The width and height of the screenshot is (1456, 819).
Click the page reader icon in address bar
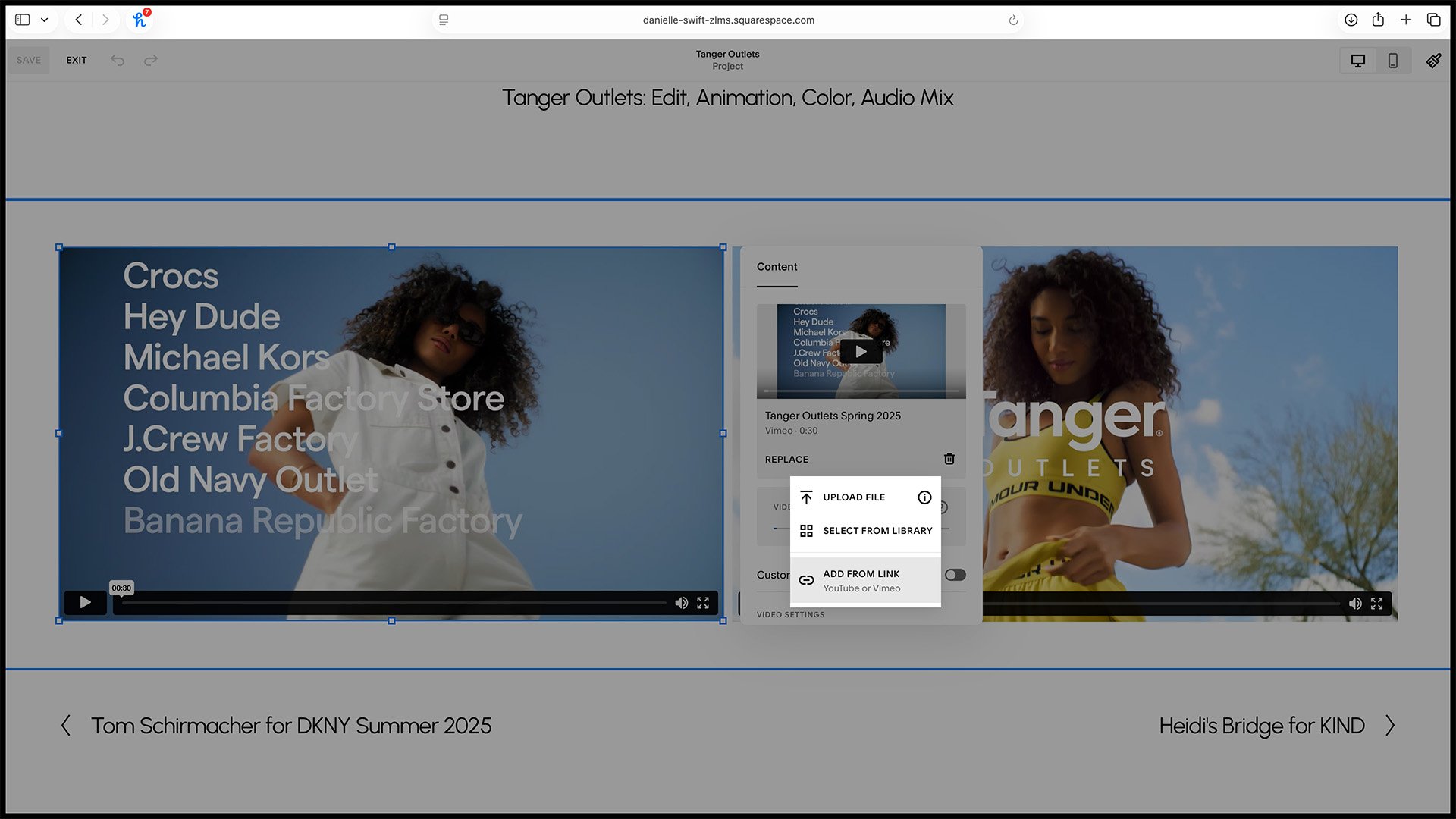click(x=444, y=20)
